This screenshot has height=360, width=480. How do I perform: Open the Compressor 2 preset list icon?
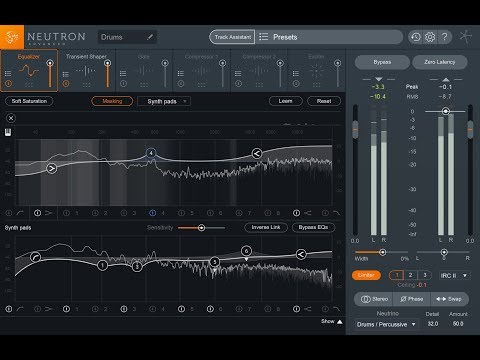238,74
